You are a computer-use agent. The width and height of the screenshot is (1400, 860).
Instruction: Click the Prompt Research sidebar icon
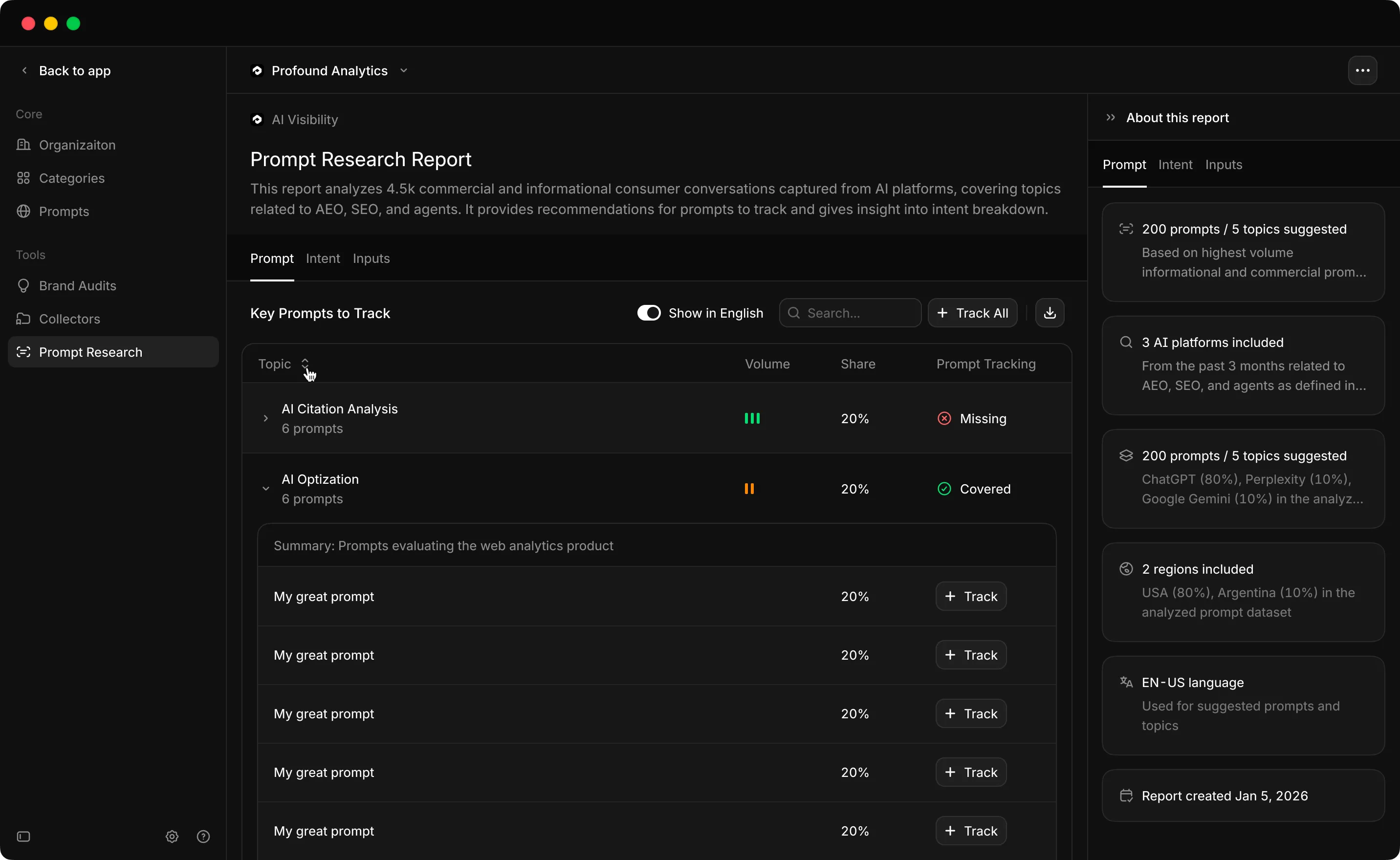pos(23,352)
